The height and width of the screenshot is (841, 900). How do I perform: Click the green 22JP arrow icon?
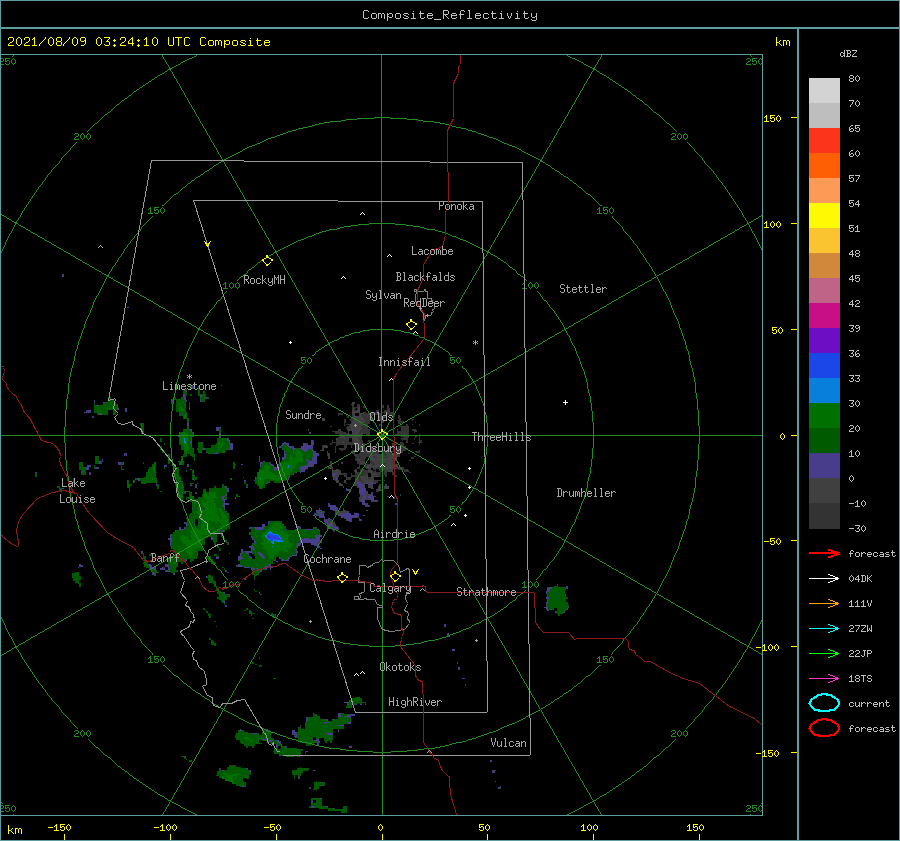(x=824, y=653)
